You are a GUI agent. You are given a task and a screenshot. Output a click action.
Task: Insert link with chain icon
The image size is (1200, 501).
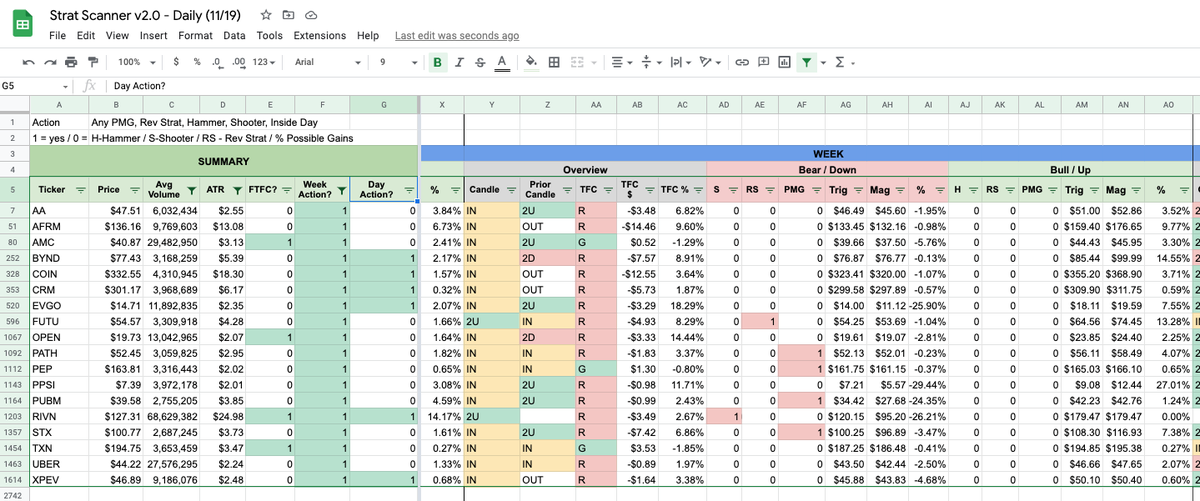pos(743,62)
